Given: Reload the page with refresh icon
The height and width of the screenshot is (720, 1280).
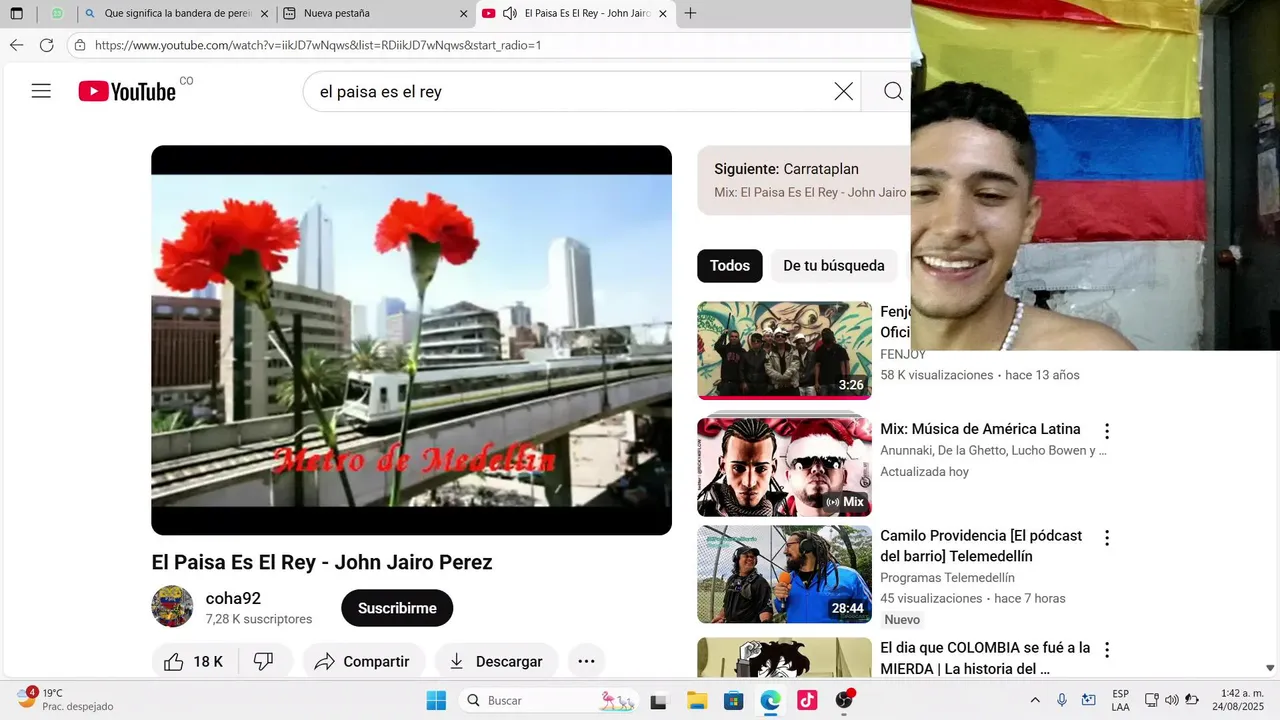Looking at the screenshot, I should pyautogui.click(x=46, y=45).
